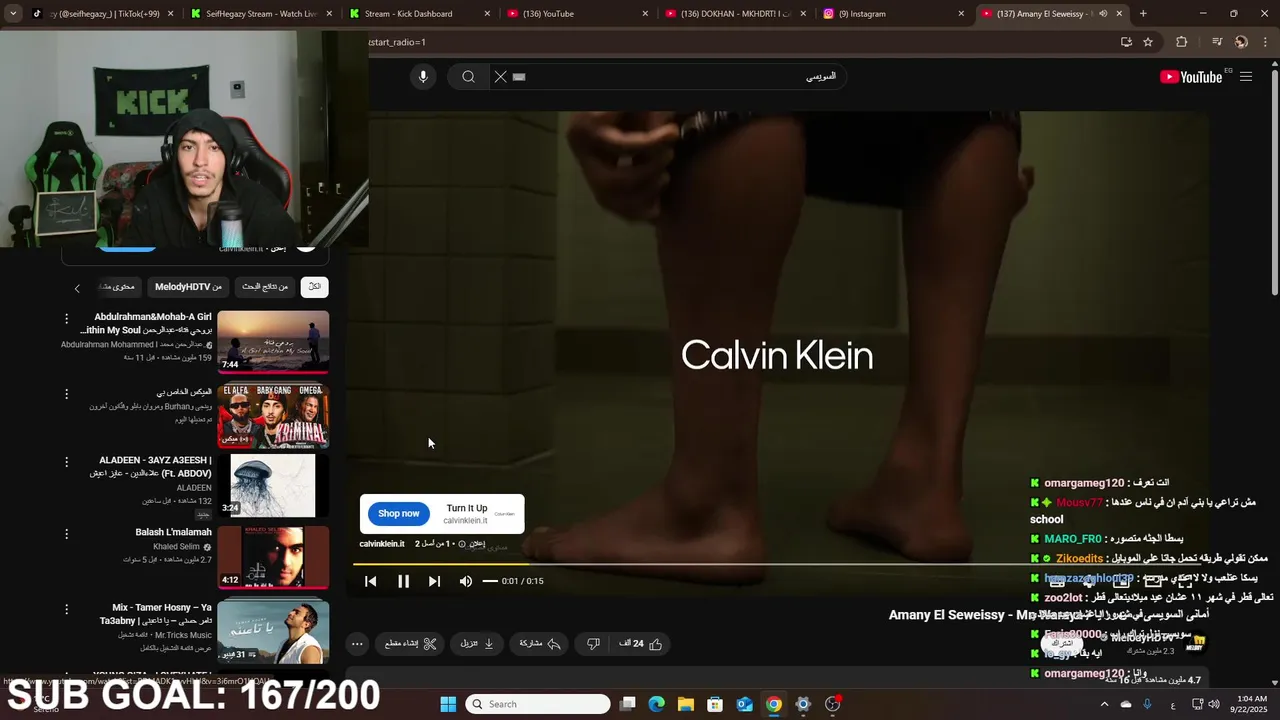Launch Microsoft Edge from the taskbar
Image resolution: width=1280 pixels, height=720 pixels.
tap(657, 704)
